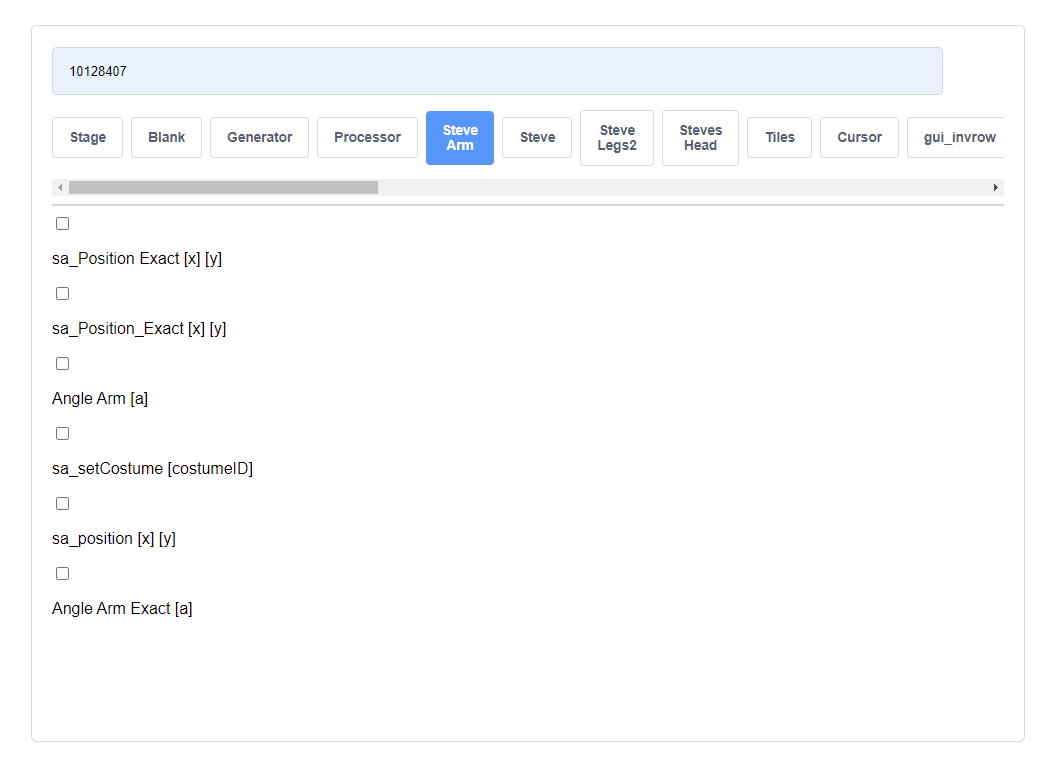Switch to the Processor tab

coord(367,137)
